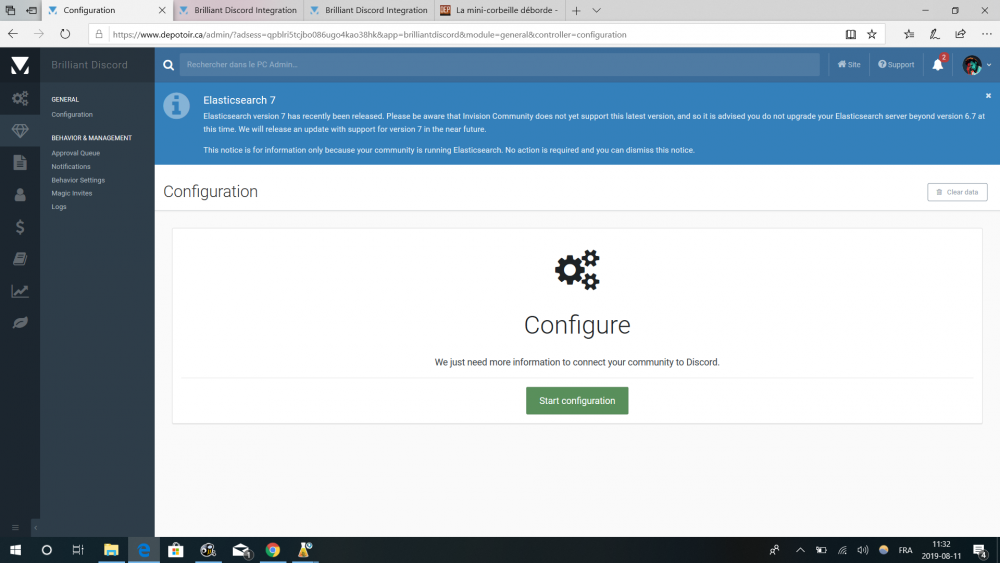Dismiss the Elasticsearch 7 notice

tap(988, 96)
